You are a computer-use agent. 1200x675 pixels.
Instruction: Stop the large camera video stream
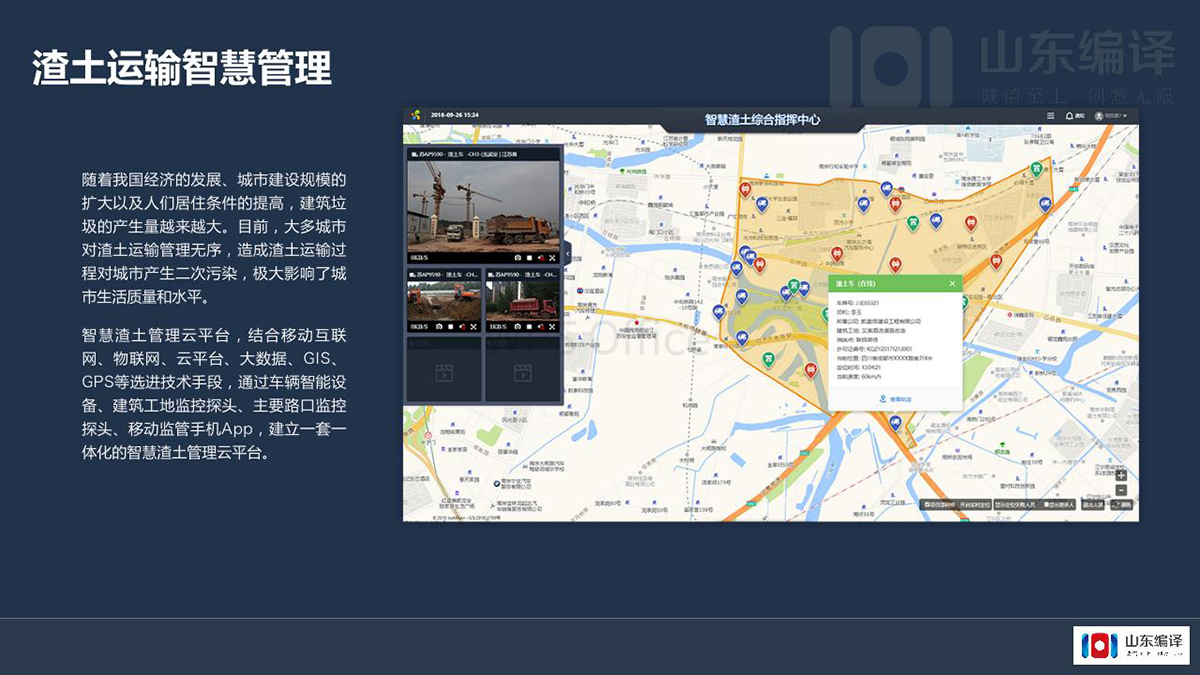[x=529, y=258]
